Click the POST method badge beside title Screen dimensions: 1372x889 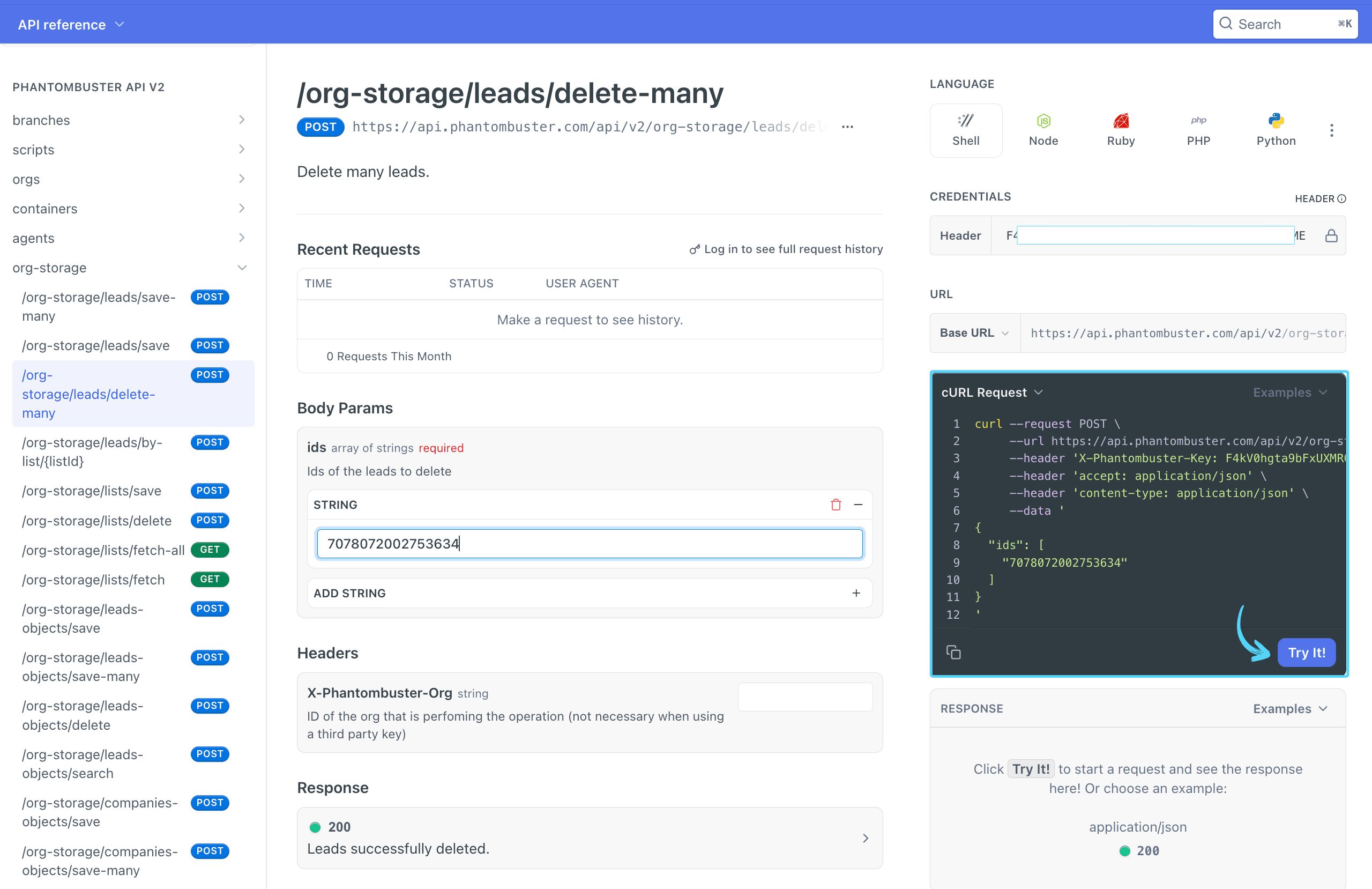pyautogui.click(x=320, y=127)
